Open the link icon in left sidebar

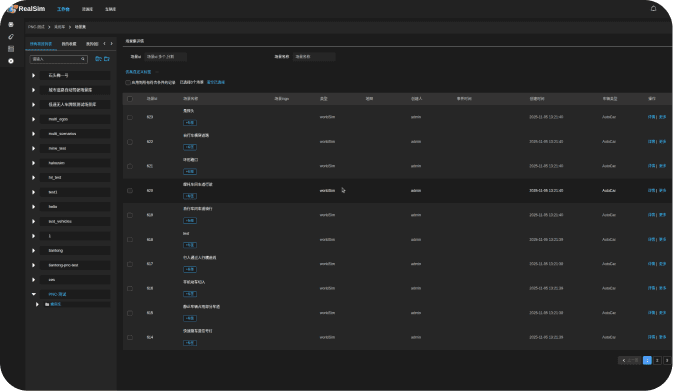(x=11, y=36)
